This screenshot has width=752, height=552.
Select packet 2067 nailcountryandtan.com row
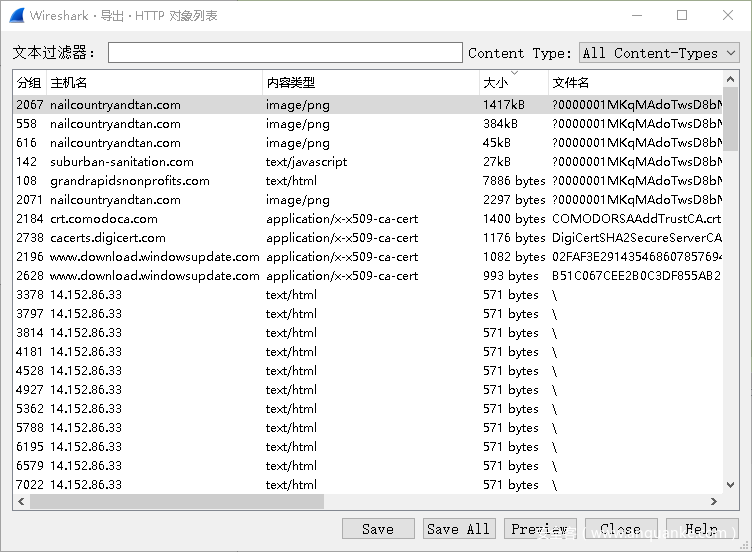click(200, 105)
